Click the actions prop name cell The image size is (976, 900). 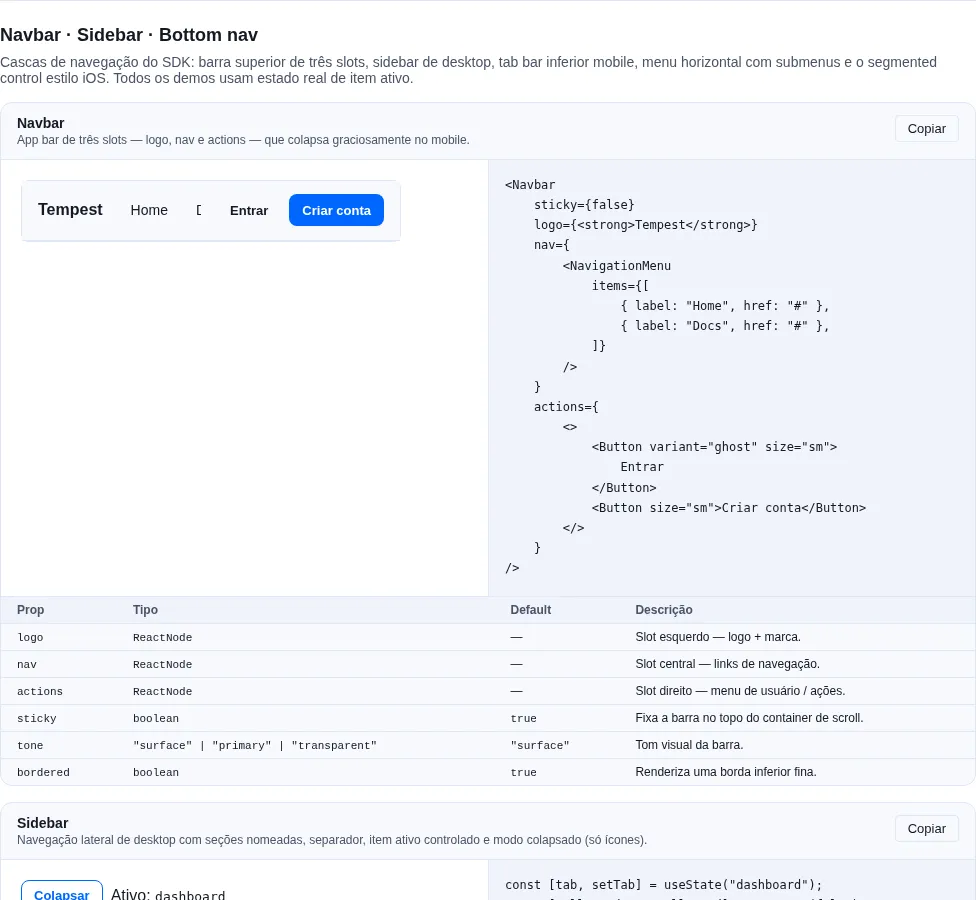point(40,691)
